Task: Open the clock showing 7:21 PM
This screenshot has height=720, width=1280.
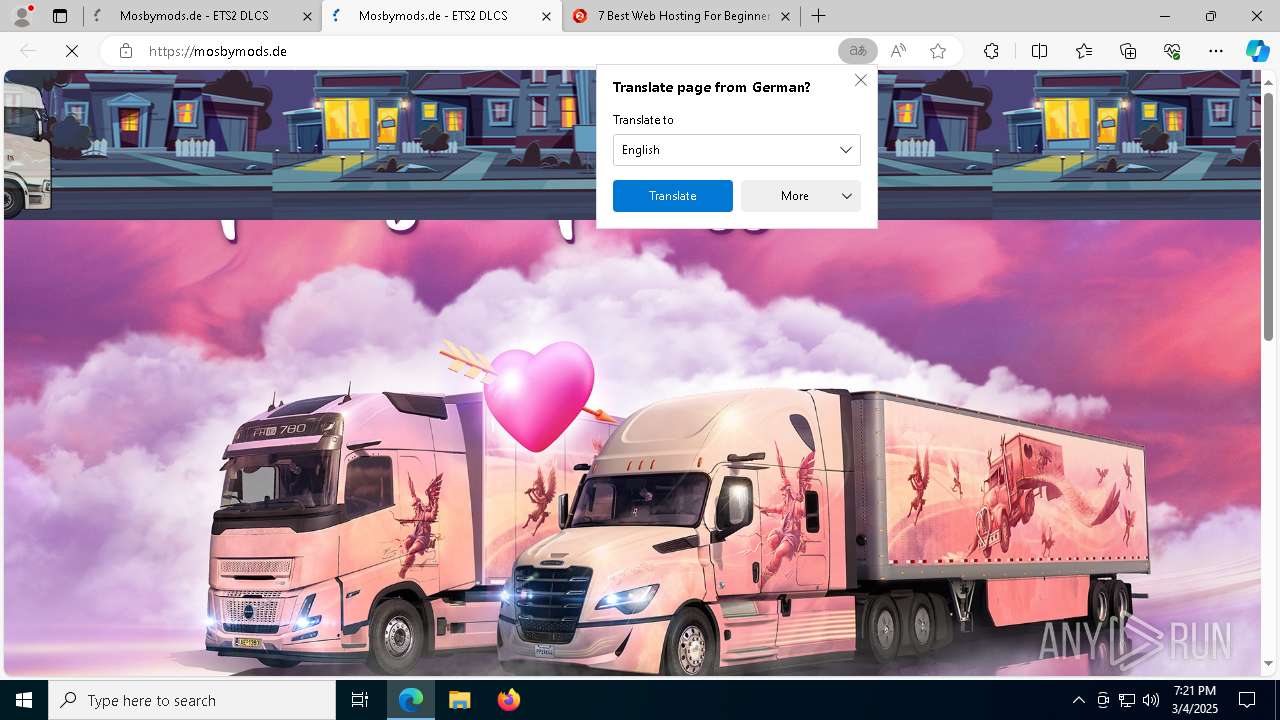Action: (x=1195, y=700)
